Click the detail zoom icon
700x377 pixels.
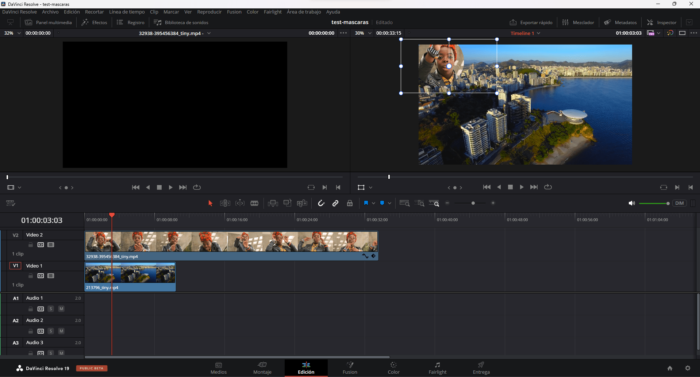pyautogui.click(x=420, y=203)
